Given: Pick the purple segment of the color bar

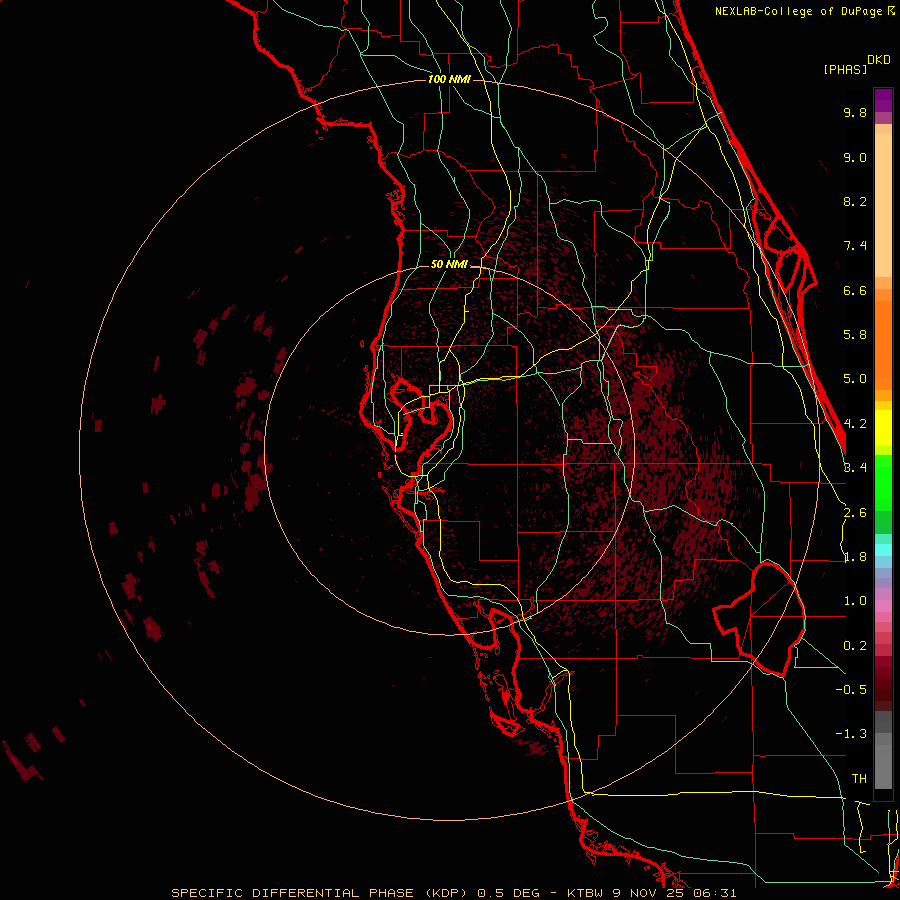Looking at the screenshot, I should coord(883,100).
